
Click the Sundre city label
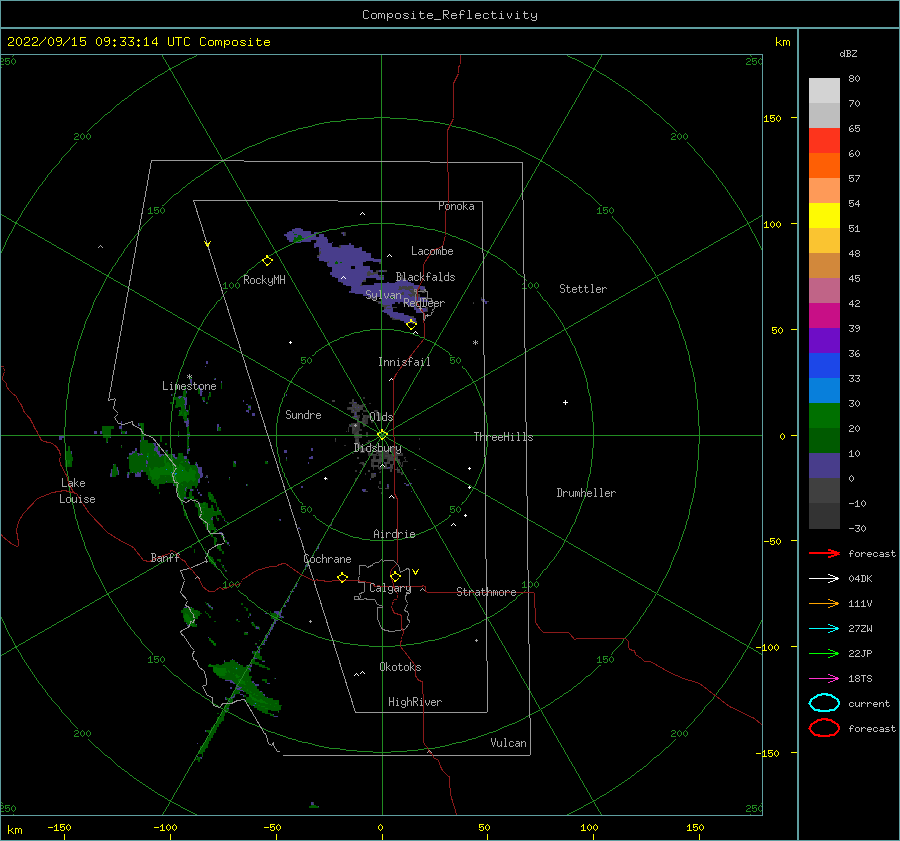click(304, 414)
